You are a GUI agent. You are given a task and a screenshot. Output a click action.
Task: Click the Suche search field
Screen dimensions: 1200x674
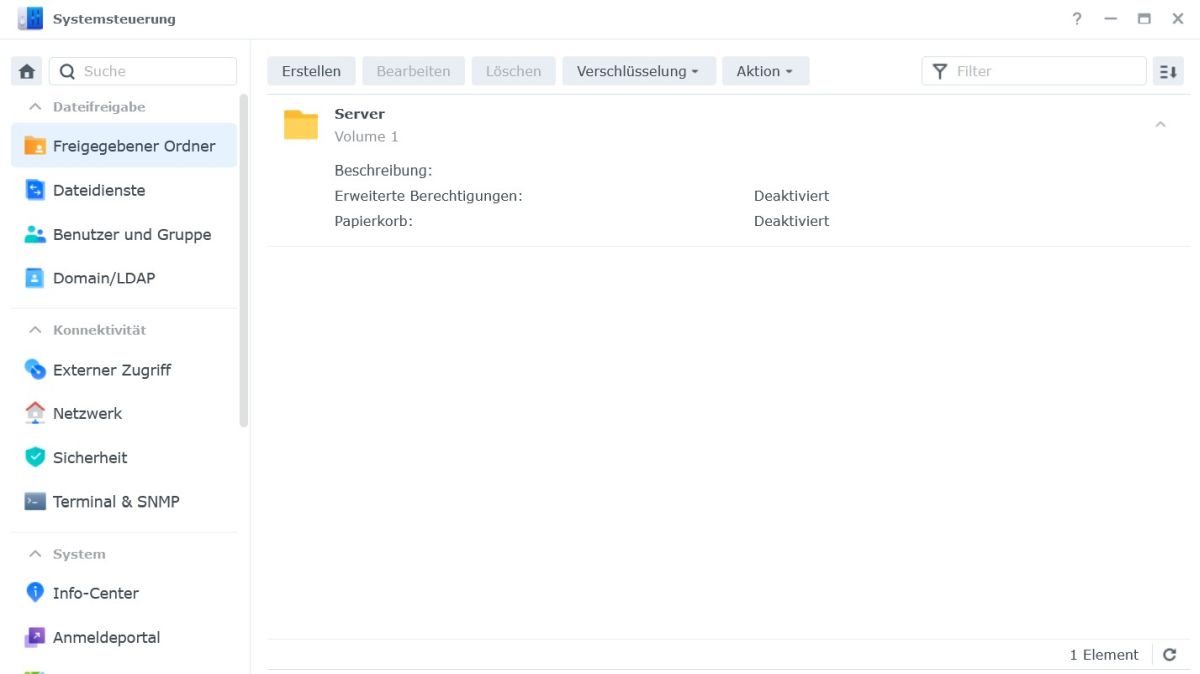click(x=143, y=71)
